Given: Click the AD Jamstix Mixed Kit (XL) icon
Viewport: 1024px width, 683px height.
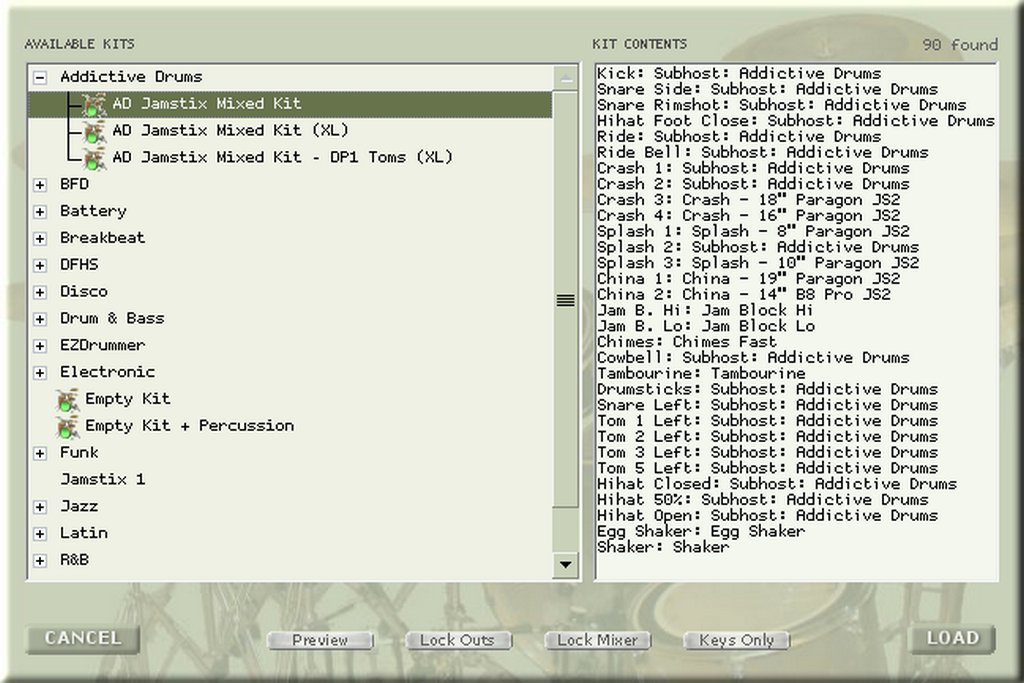Looking at the screenshot, I should 94,131.
